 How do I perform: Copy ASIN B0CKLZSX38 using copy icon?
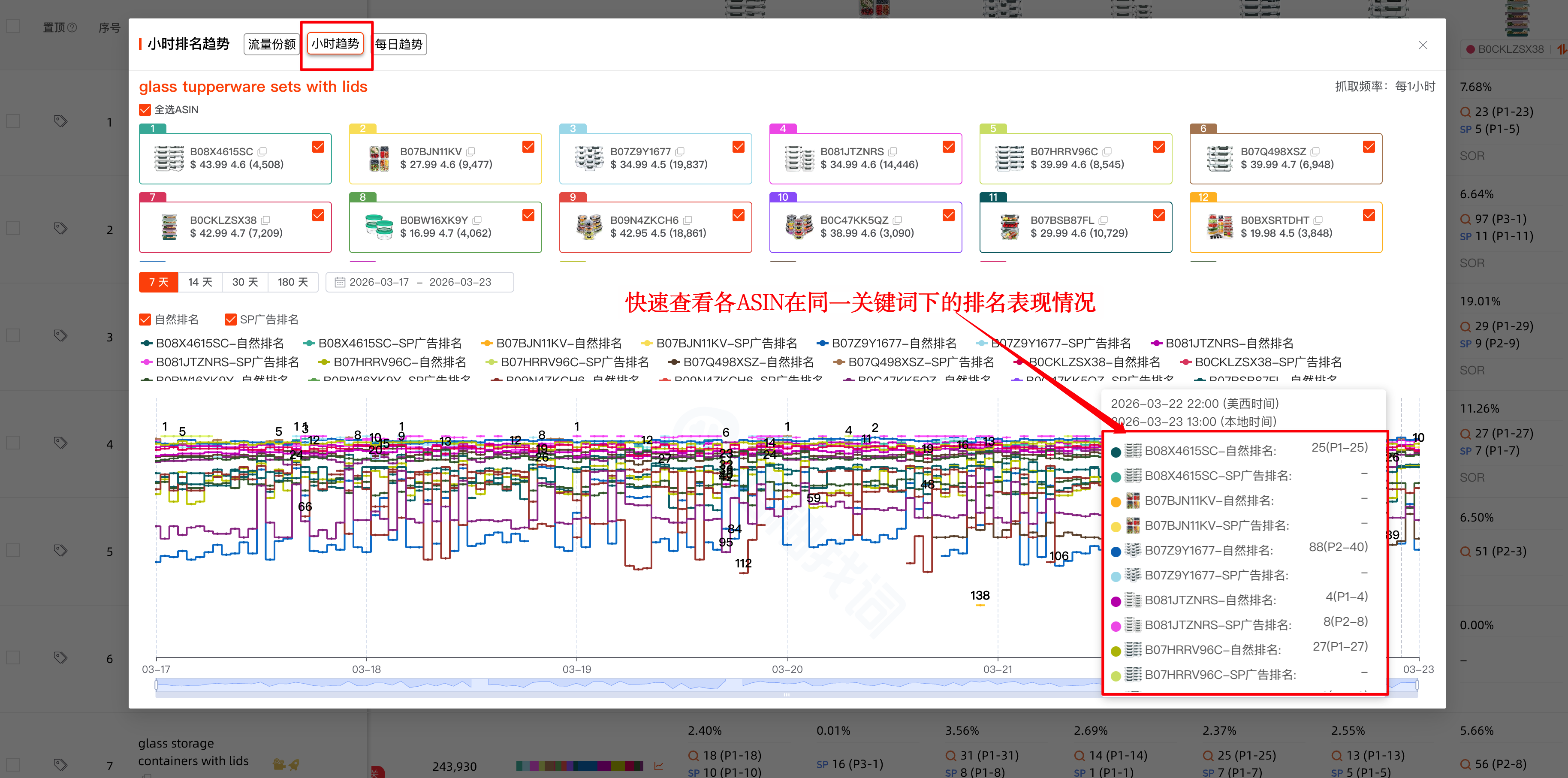pos(266,220)
